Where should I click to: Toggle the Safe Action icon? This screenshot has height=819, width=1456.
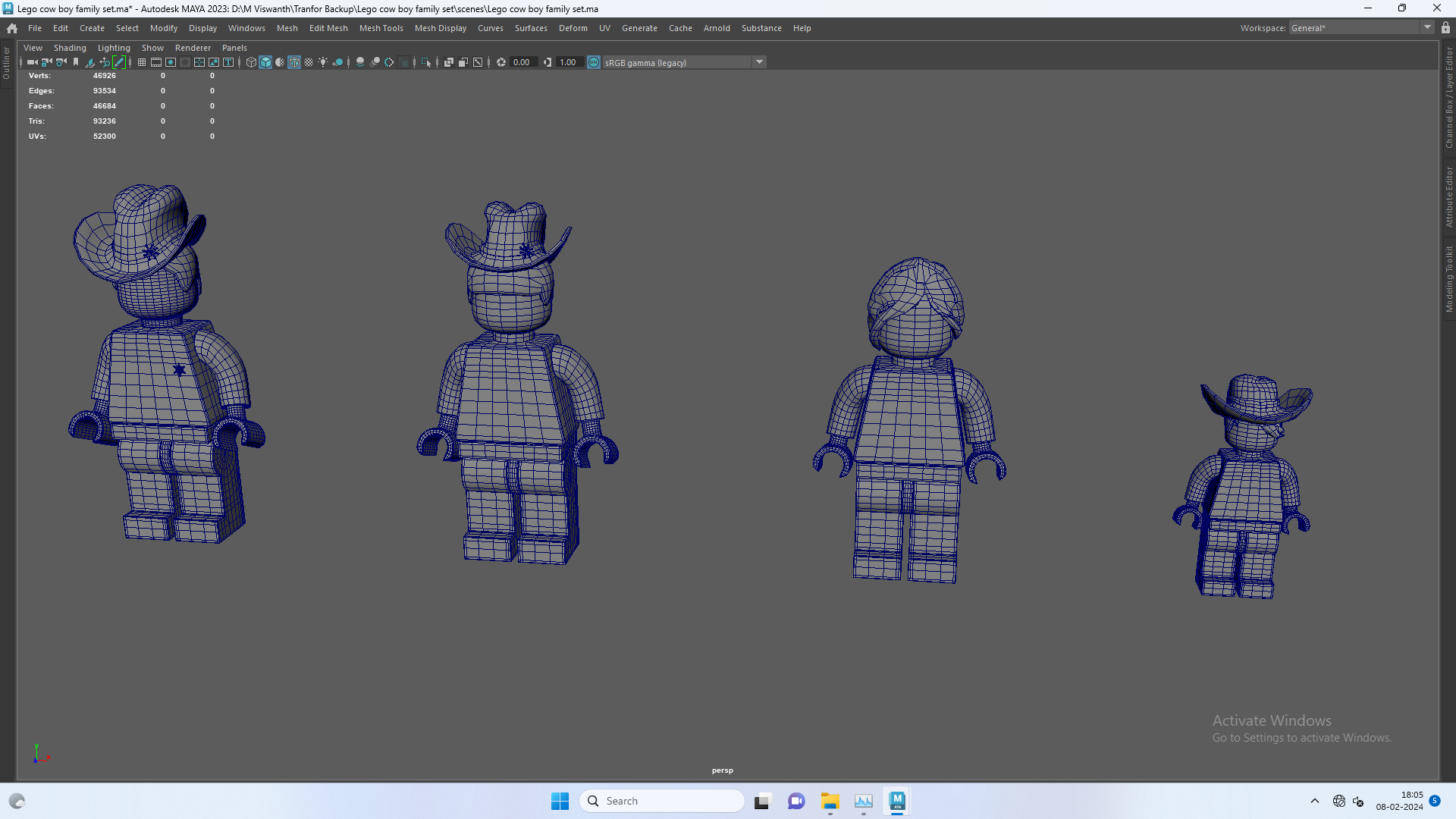click(x=214, y=62)
